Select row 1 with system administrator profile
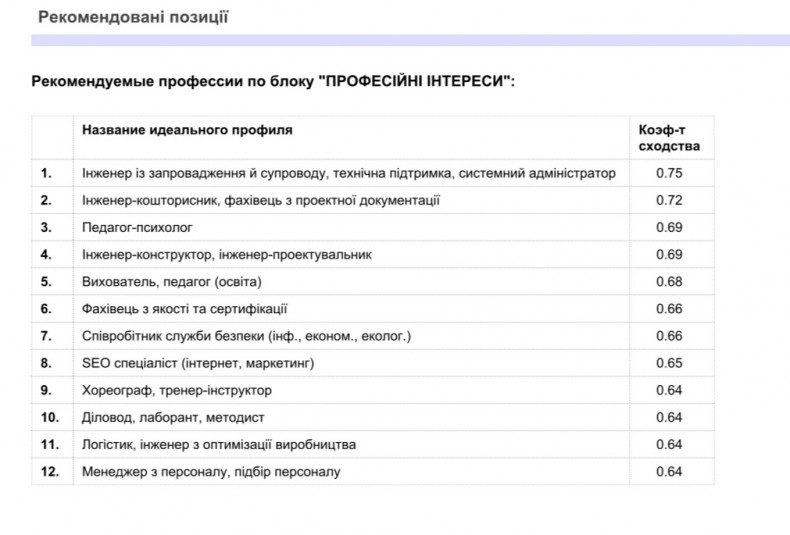Image resolution: width=790 pixels, height=535 pixels. tap(373, 173)
